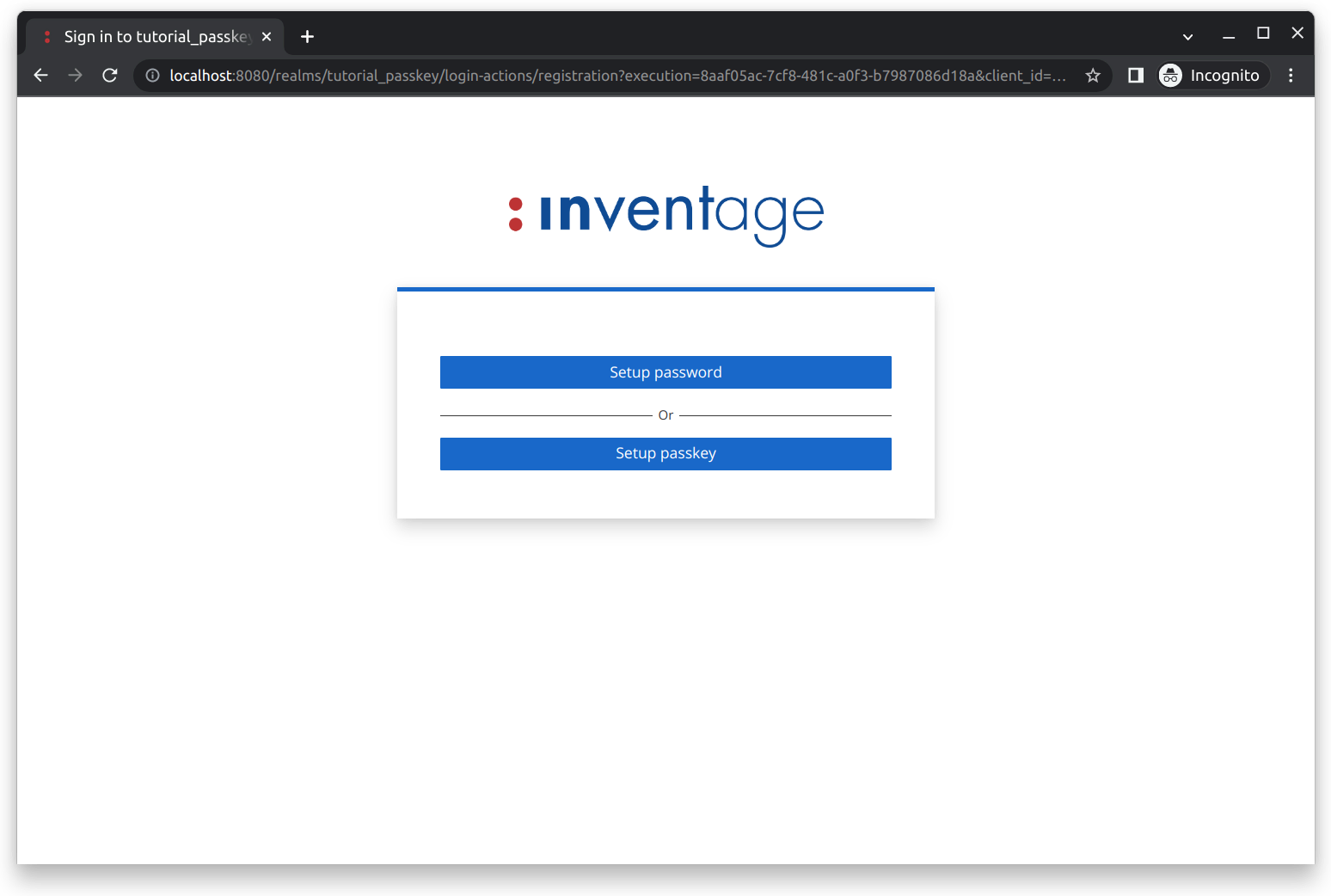The width and height of the screenshot is (1331, 896).
Task: Click the Setup password button
Action: (x=665, y=372)
